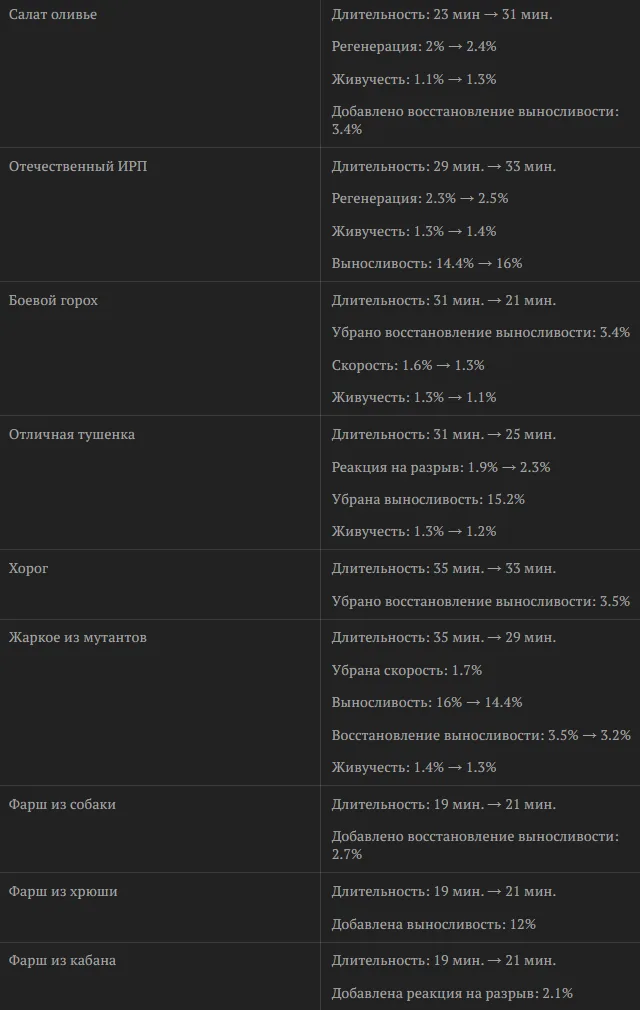Click 'Длительность: 23 мин → 31 мин.' text

442,14
